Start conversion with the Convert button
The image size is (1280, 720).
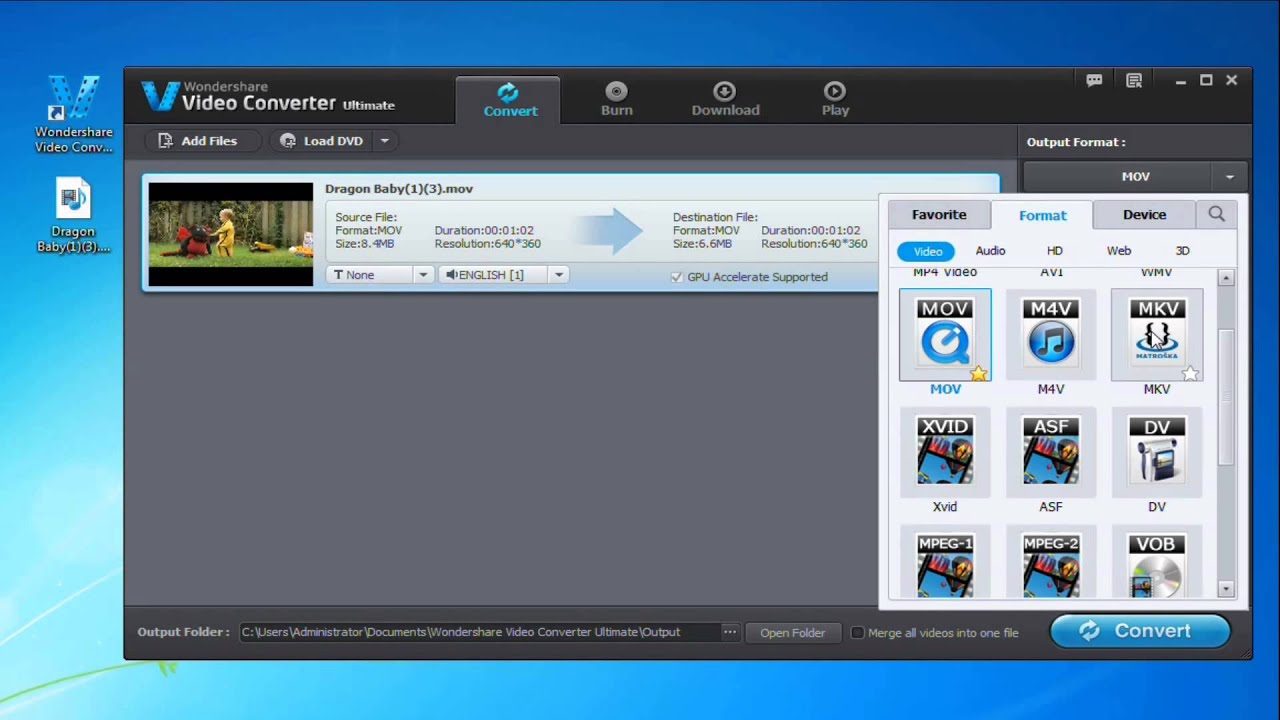[1140, 631]
